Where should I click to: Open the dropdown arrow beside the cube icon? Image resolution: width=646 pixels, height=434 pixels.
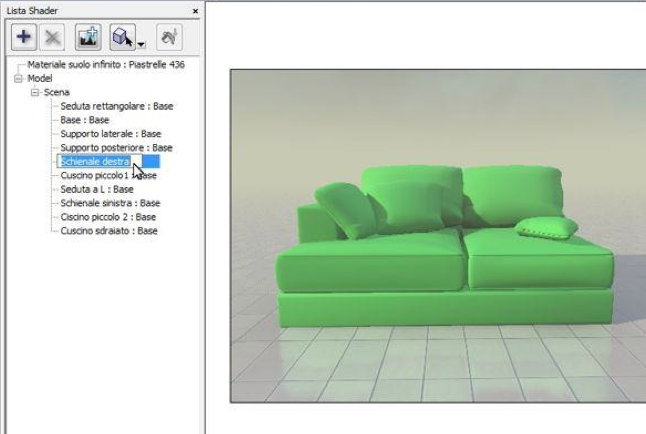(x=142, y=43)
